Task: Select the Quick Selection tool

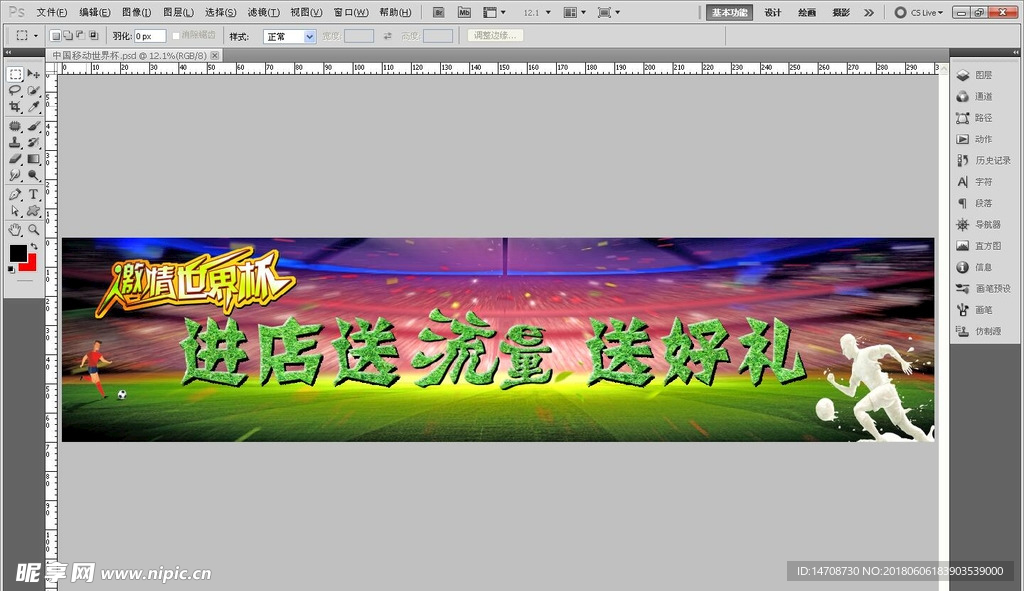Action: (33, 90)
